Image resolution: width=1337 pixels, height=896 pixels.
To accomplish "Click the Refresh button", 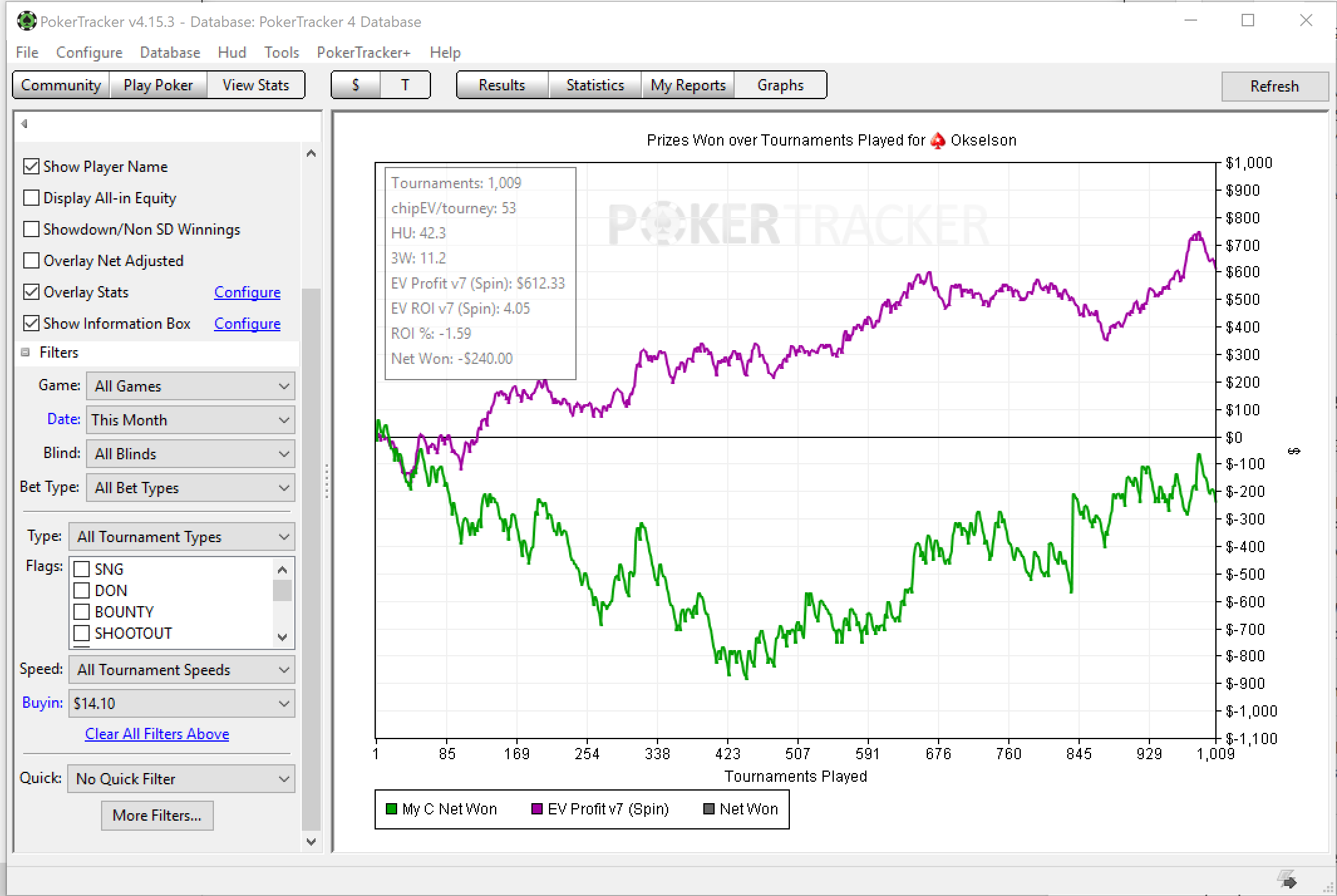I will pos(1274,87).
